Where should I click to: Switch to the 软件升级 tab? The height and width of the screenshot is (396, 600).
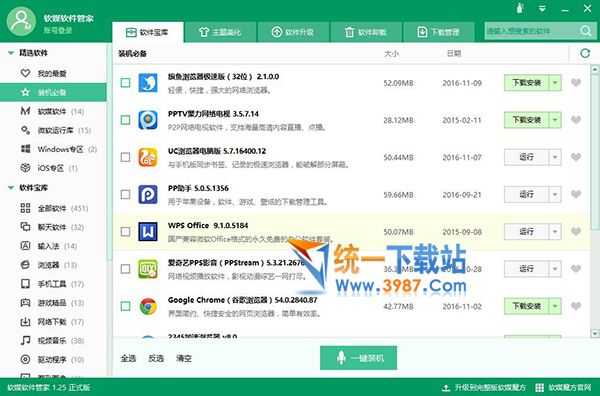[293, 32]
